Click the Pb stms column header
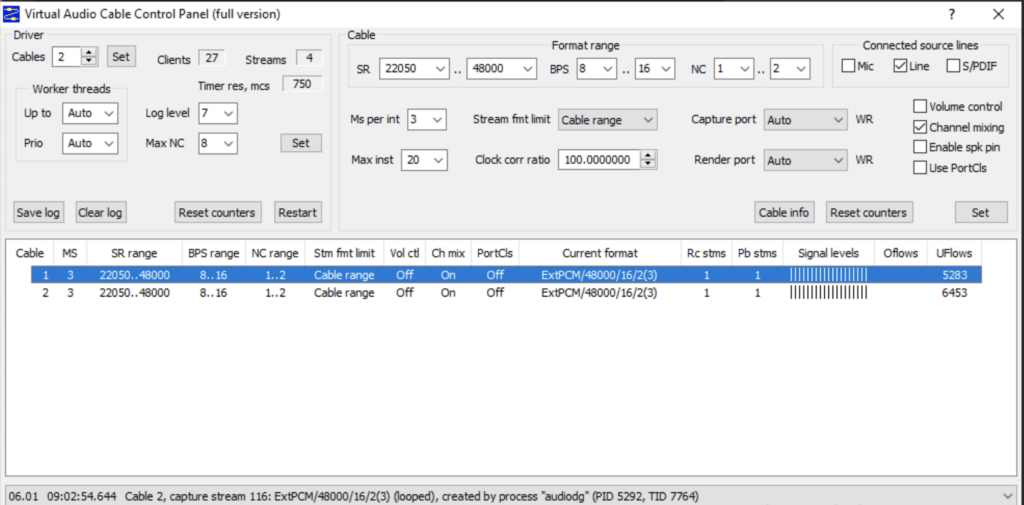This screenshot has width=1024, height=505. pos(757,253)
